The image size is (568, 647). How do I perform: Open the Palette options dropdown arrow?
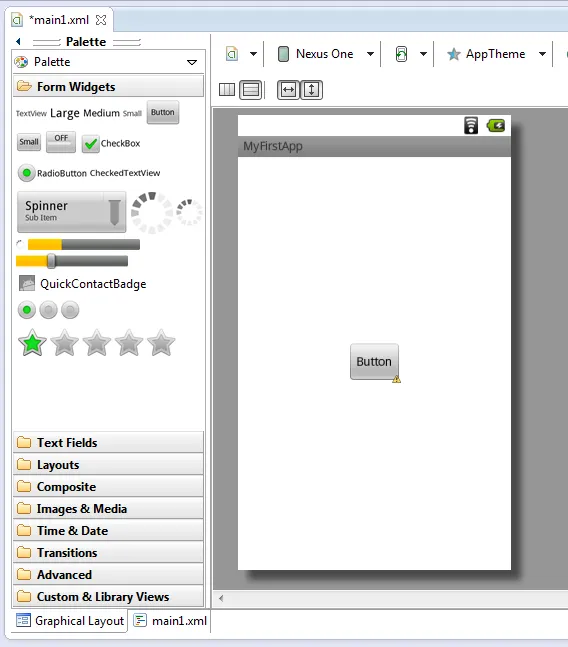(192, 62)
